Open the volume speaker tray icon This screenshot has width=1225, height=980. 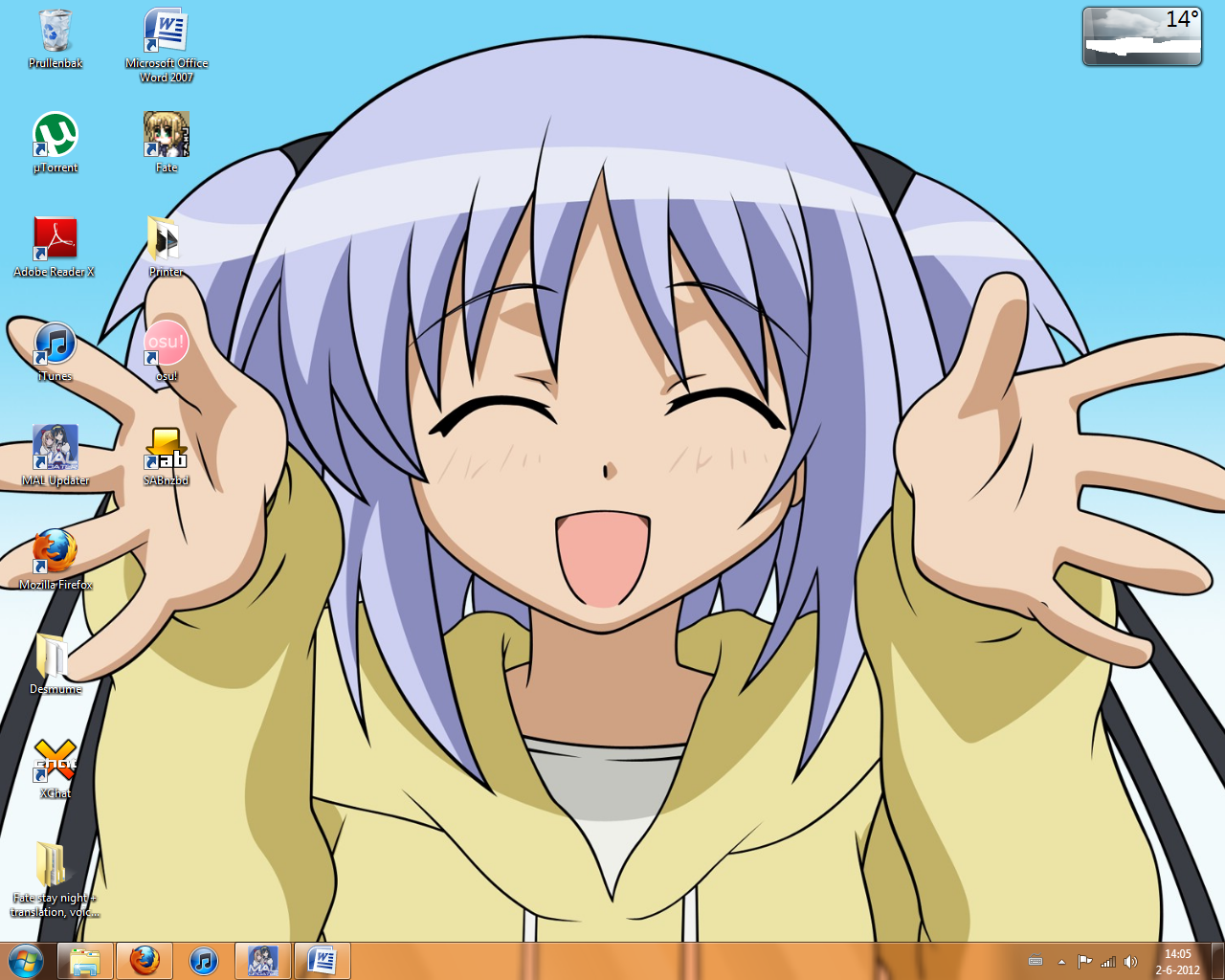(x=1131, y=962)
